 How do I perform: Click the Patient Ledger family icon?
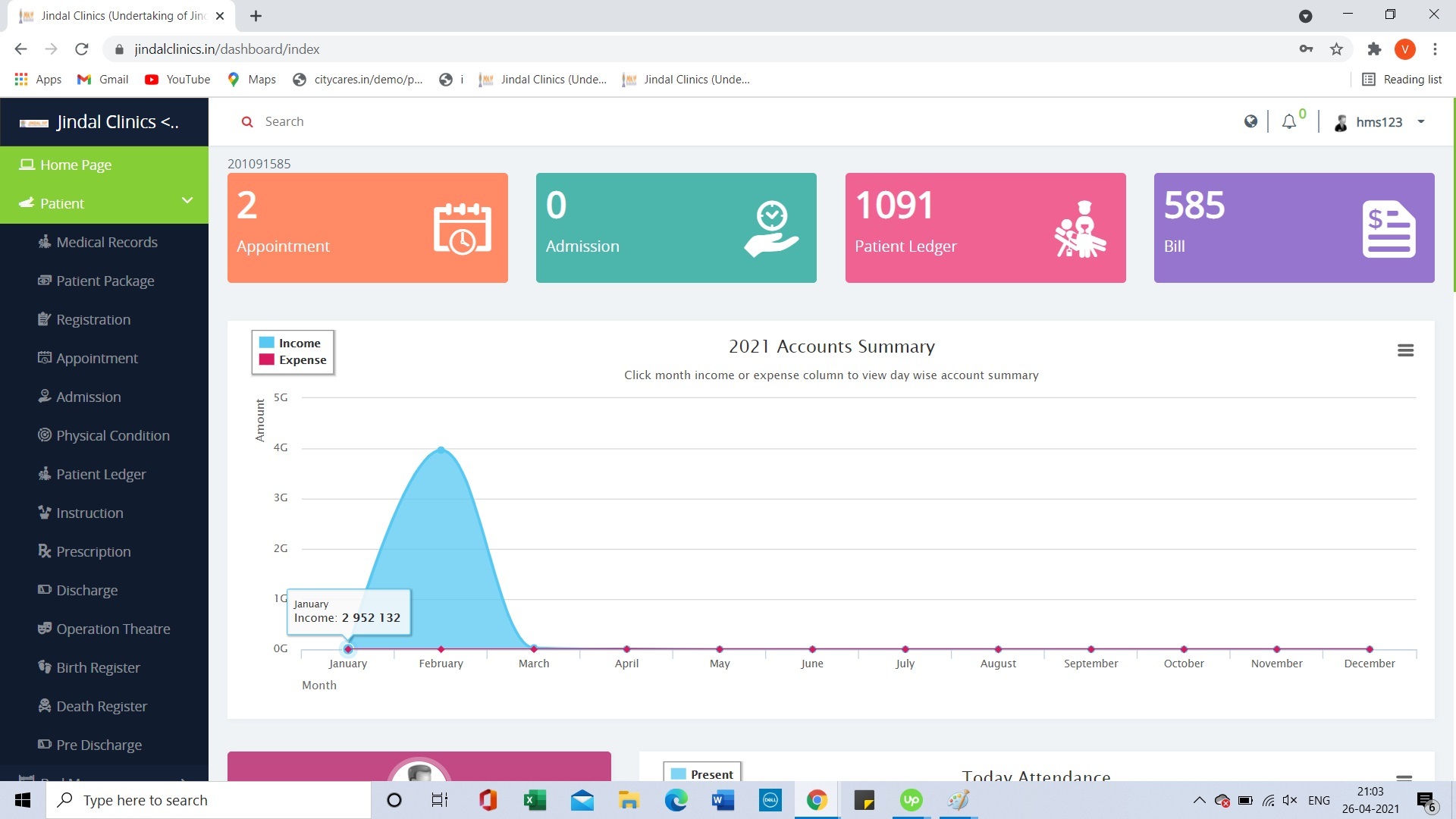1080,228
